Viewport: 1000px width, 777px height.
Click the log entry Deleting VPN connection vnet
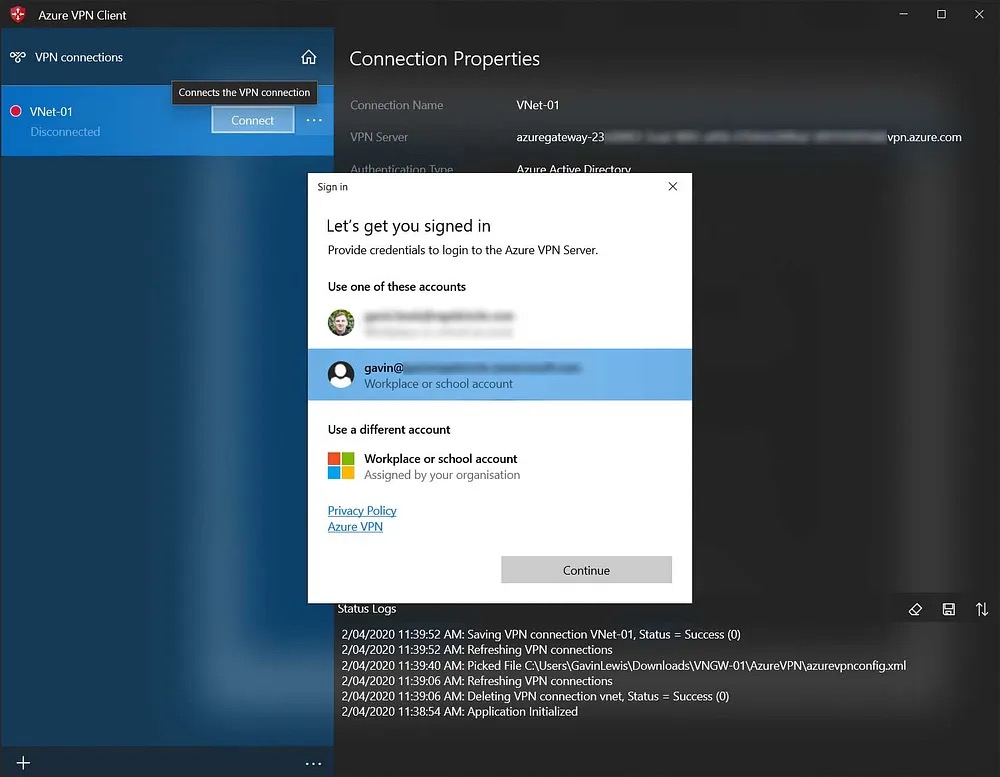click(x=535, y=696)
